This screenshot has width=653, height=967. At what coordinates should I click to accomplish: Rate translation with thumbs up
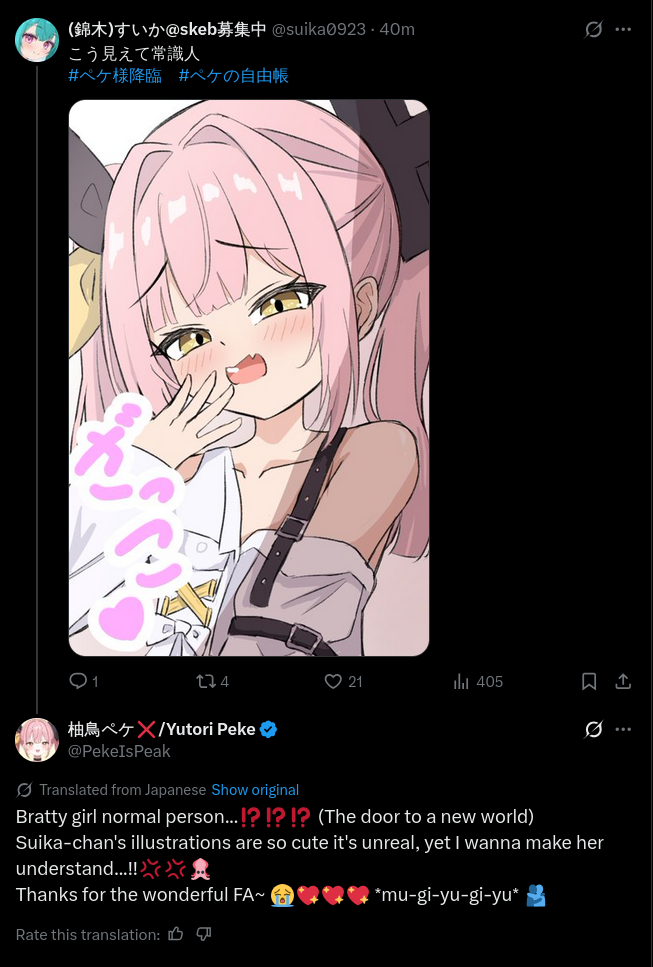pyautogui.click(x=176, y=934)
